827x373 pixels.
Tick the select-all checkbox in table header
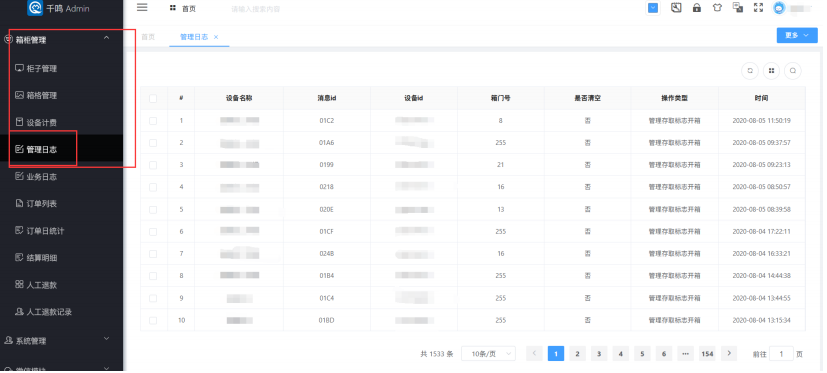click(153, 98)
